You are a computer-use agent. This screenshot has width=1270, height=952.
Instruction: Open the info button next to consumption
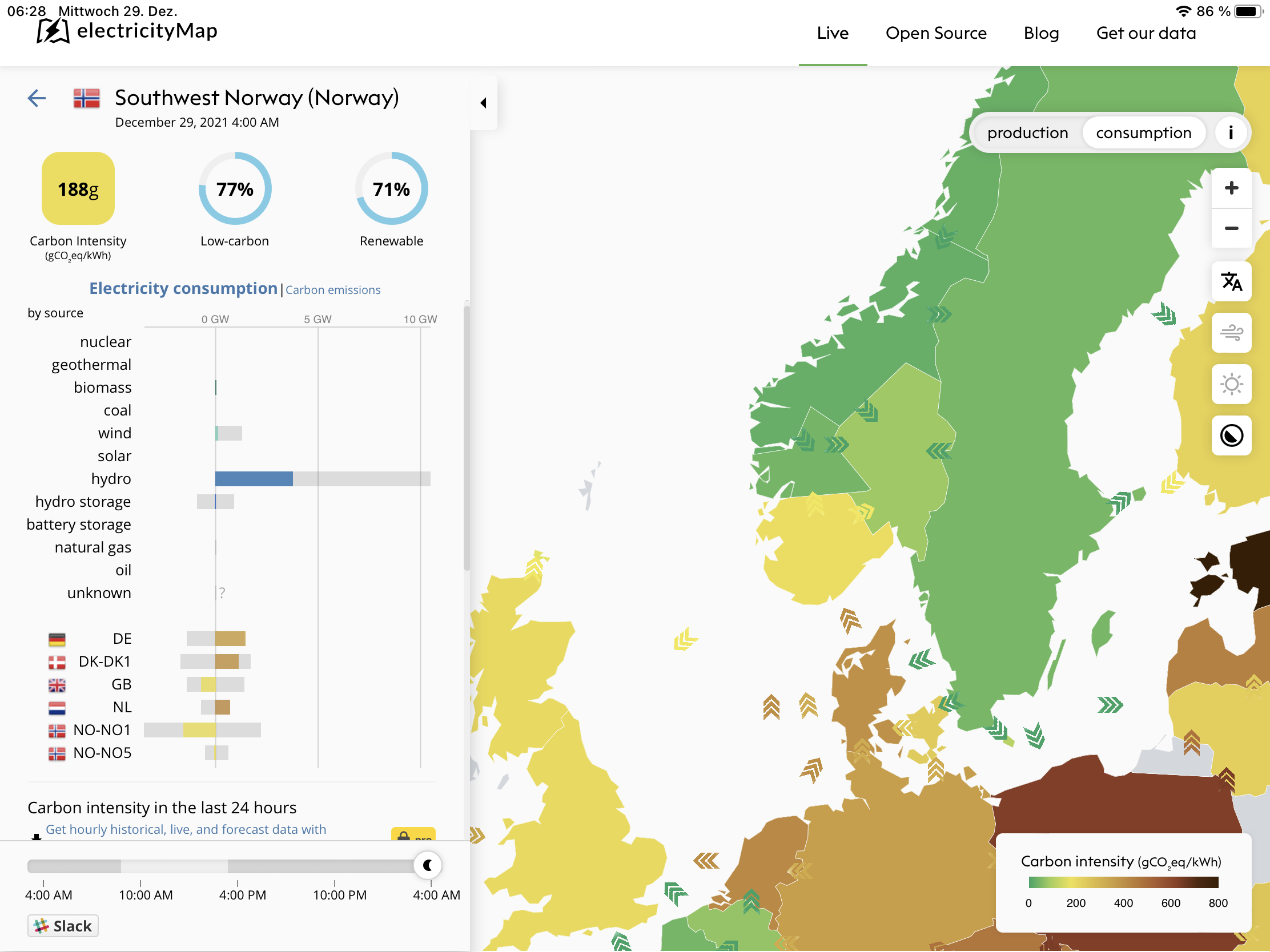tap(1231, 132)
